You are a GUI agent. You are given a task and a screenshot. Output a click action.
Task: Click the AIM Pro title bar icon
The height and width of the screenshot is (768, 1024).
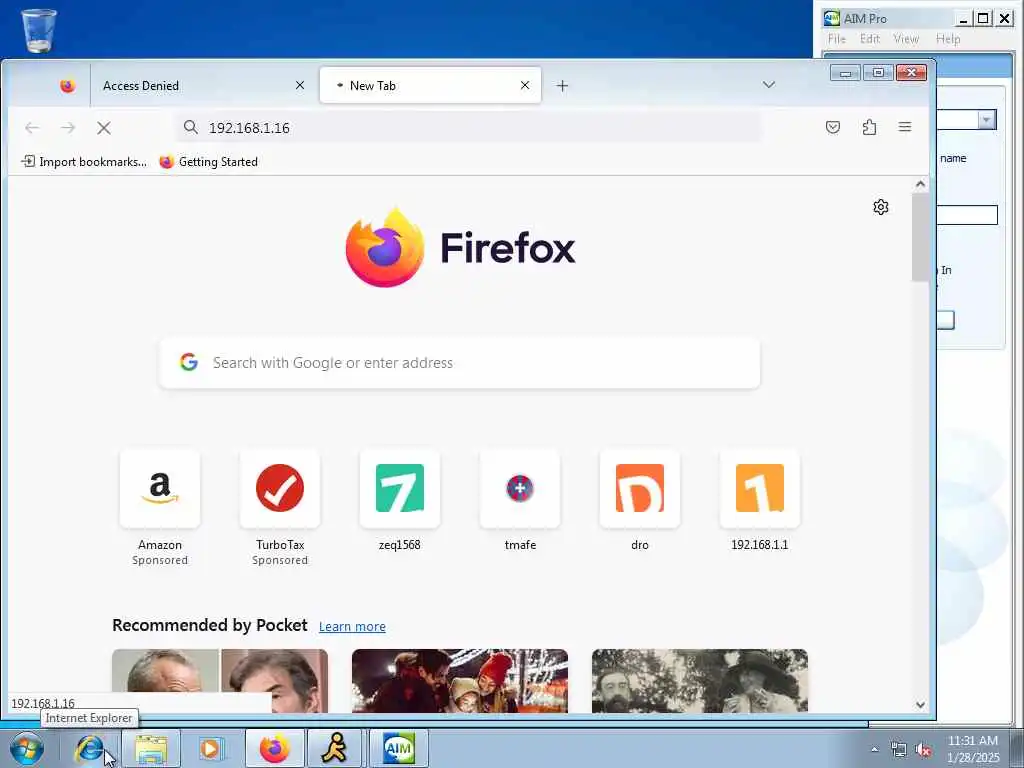(x=831, y=18)
